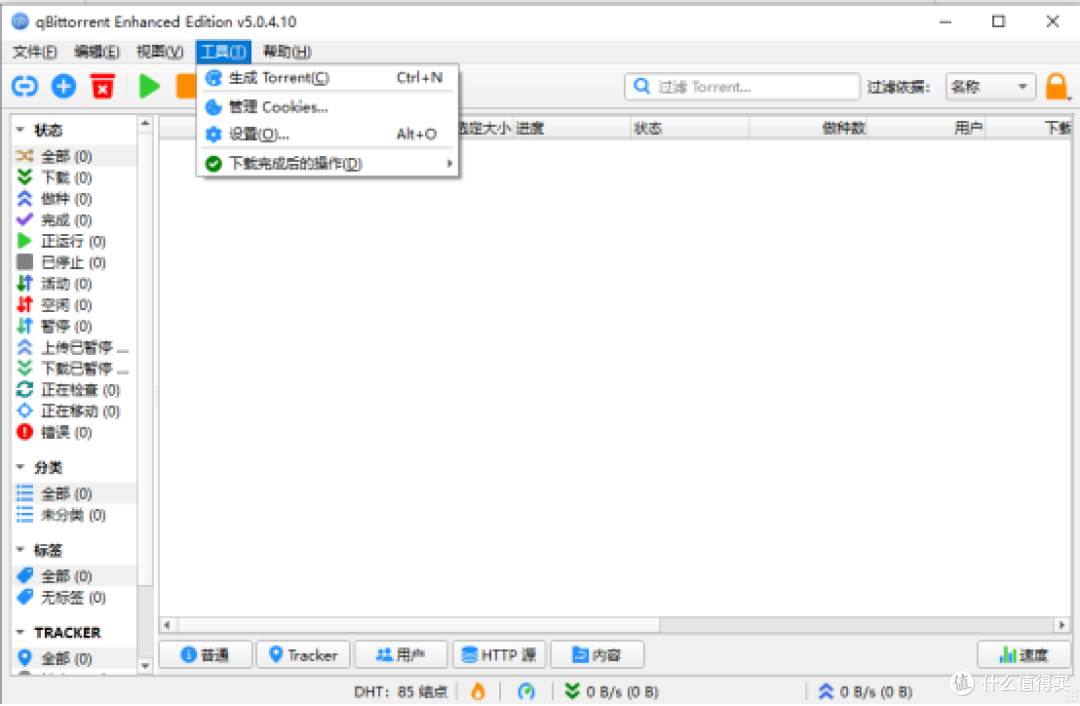Click the horizontal scrollbar left arrow
This screenshot has width=1080, height=706.
[x=167, y=625]
